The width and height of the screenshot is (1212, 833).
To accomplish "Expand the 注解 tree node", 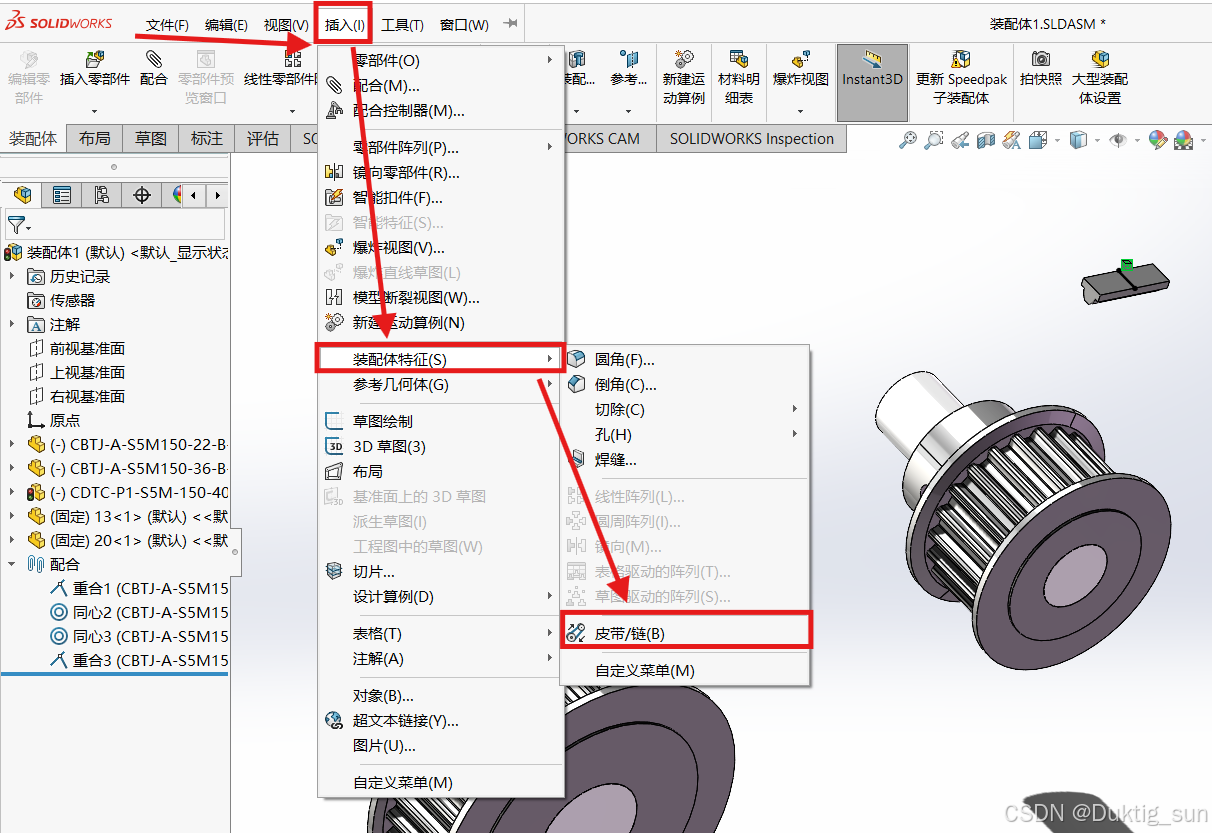I will pos(12,324).
